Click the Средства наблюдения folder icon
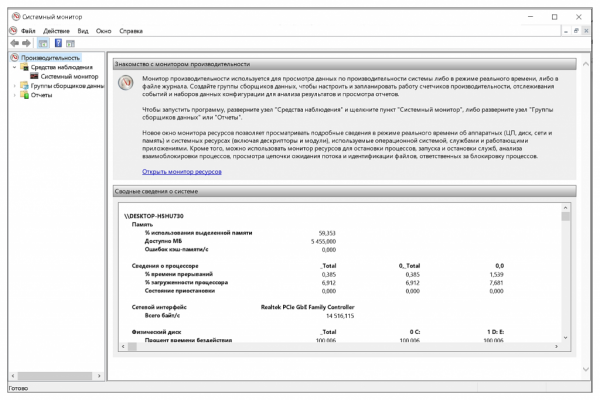This screenshot has height=400, width=600. (x=24, y=67)
